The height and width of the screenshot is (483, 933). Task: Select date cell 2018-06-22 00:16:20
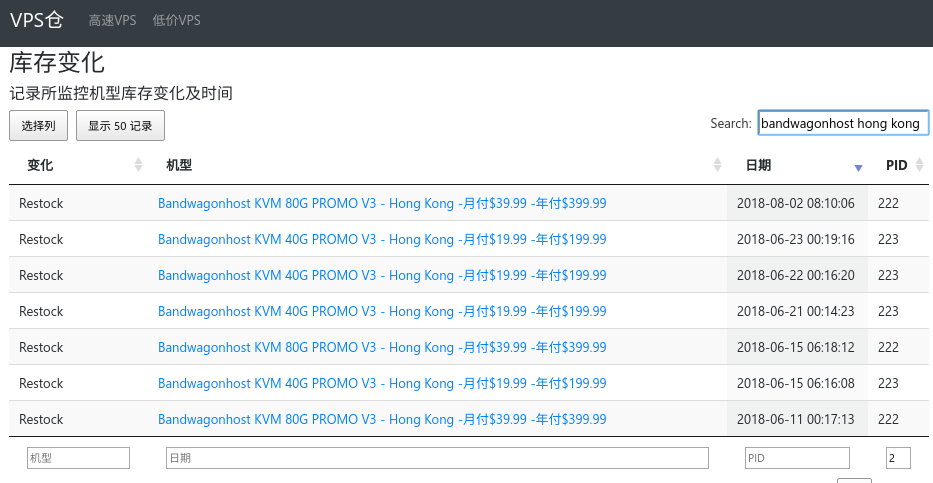click(796, 275)
